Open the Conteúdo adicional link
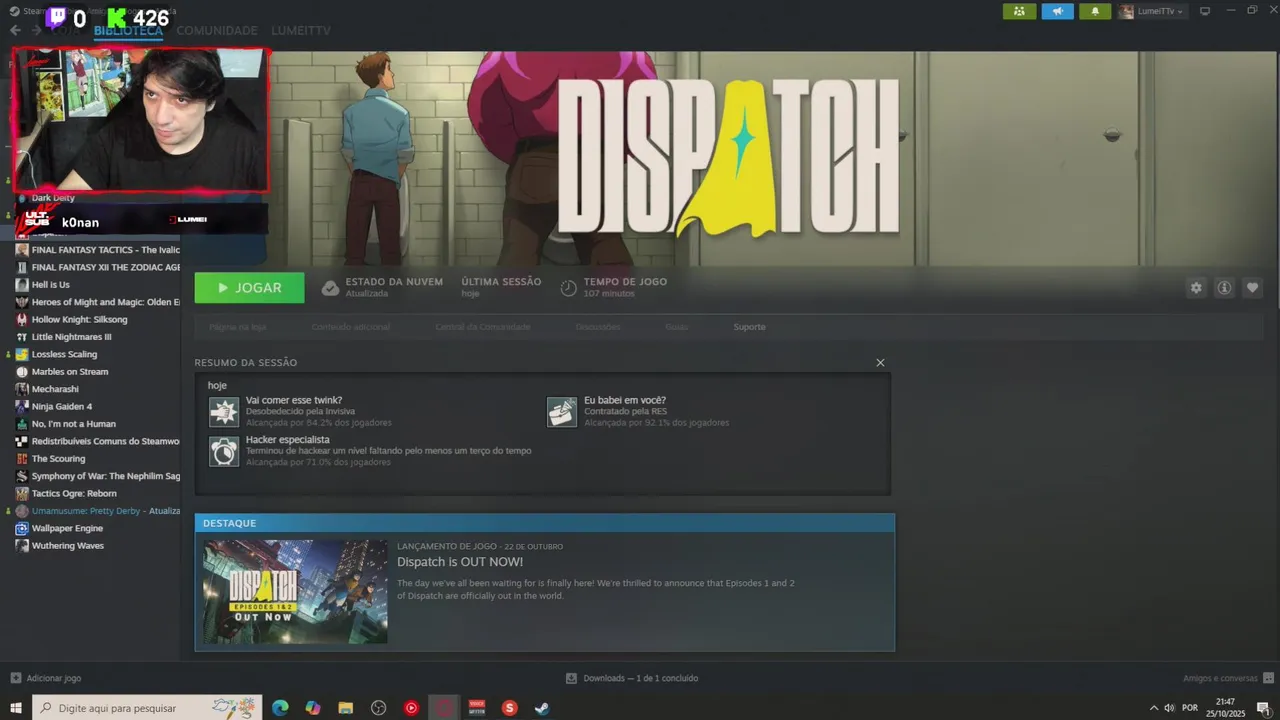Image resolution: width=1280 pixels, height=720 pixels. tap(350, 327)
